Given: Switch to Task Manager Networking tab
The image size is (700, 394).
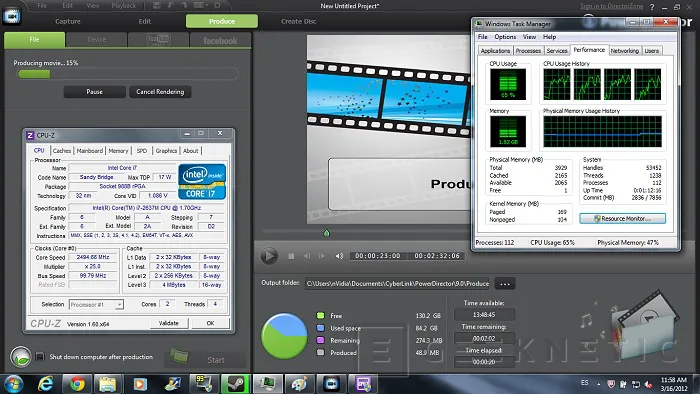Looking at the screenshot, I should tap(625, 51).
